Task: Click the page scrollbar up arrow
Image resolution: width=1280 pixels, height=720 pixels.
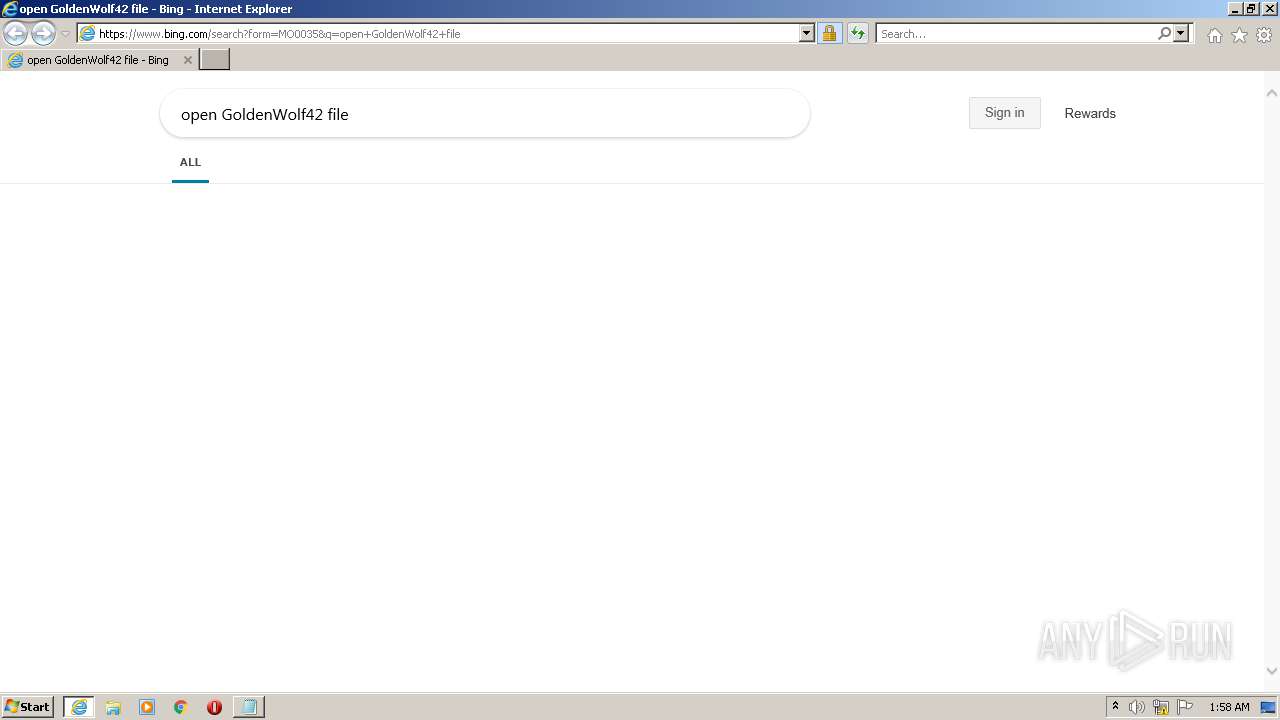Action: 1272,93
